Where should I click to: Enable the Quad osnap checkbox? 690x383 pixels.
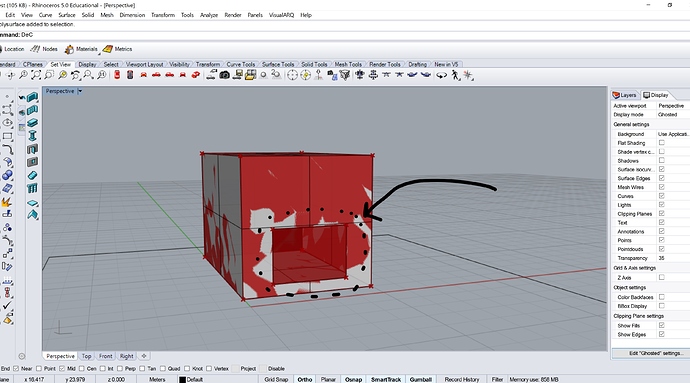click(x=162, y=368)
